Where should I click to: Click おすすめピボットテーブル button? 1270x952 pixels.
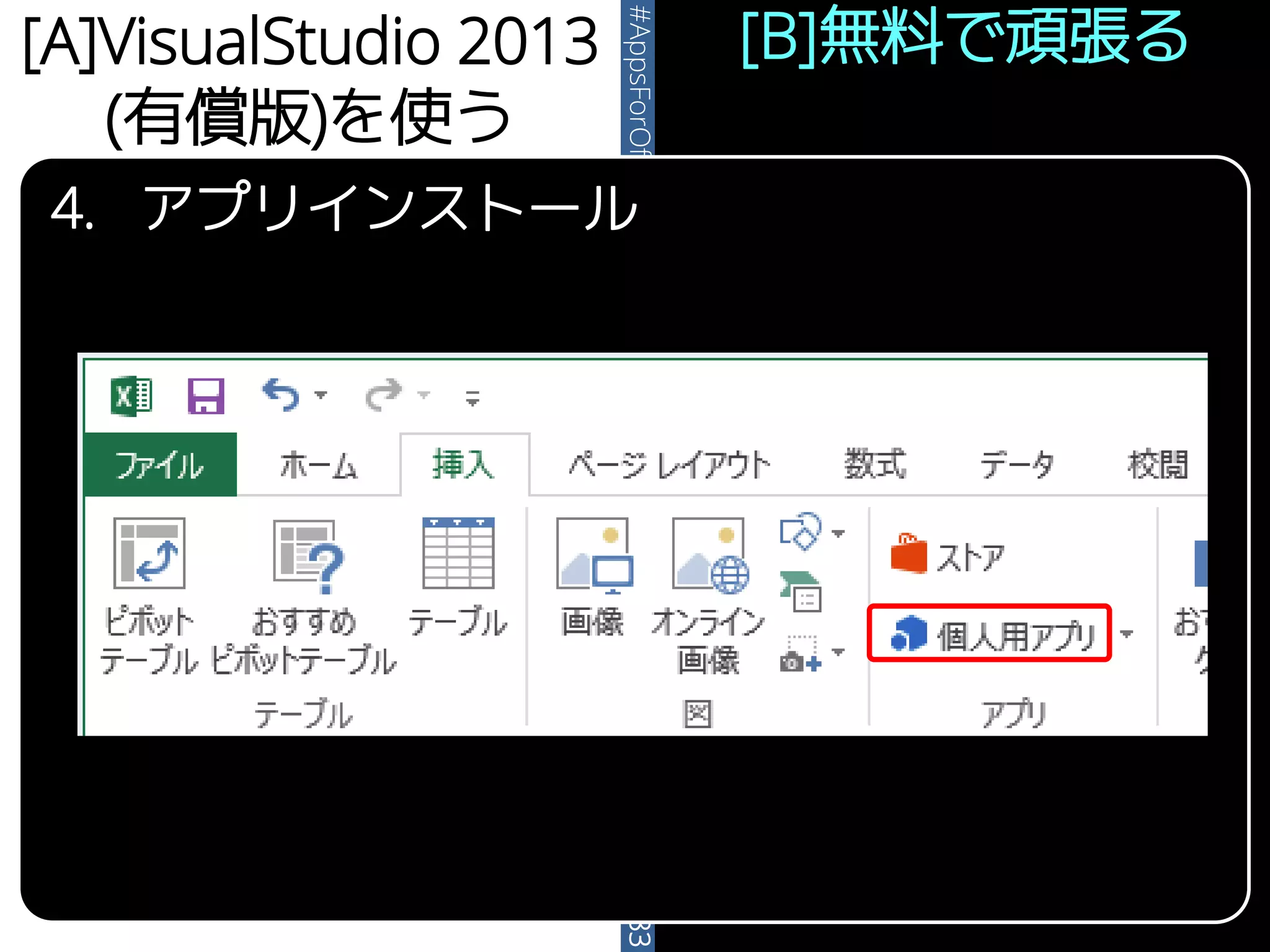tap(304, 596)
